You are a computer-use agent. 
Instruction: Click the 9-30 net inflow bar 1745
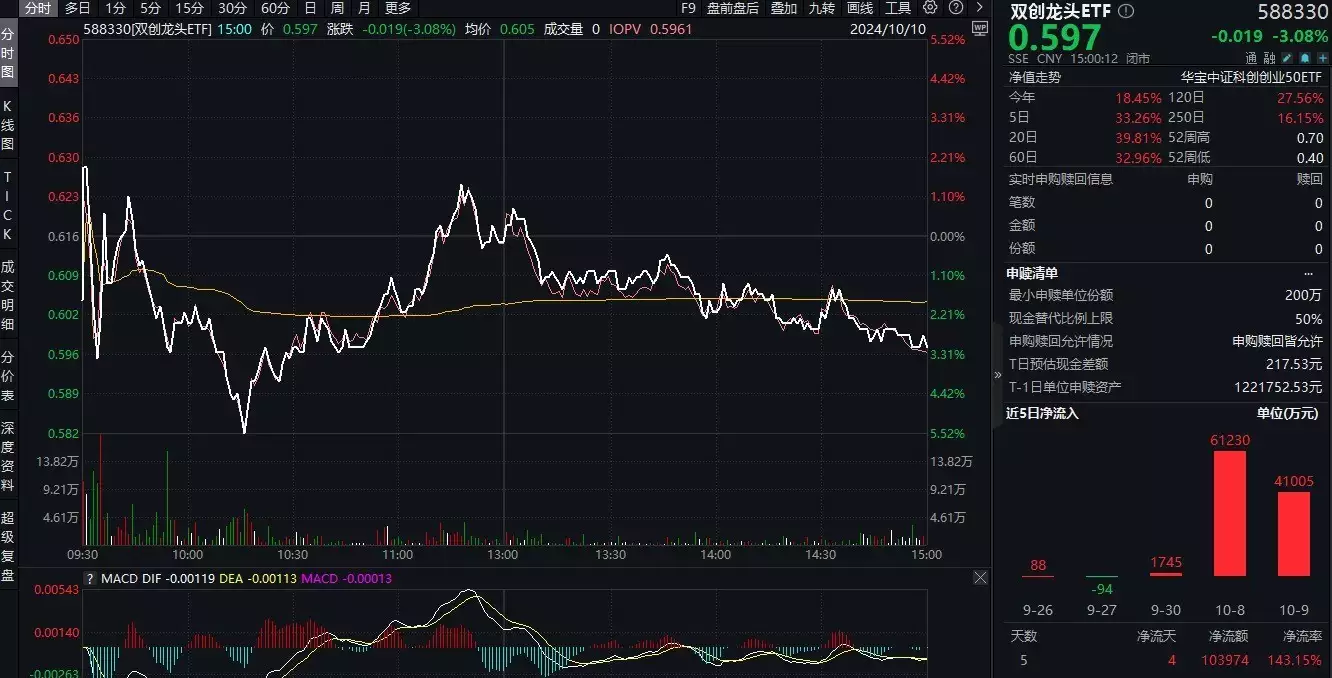(x=1166, y=572)
